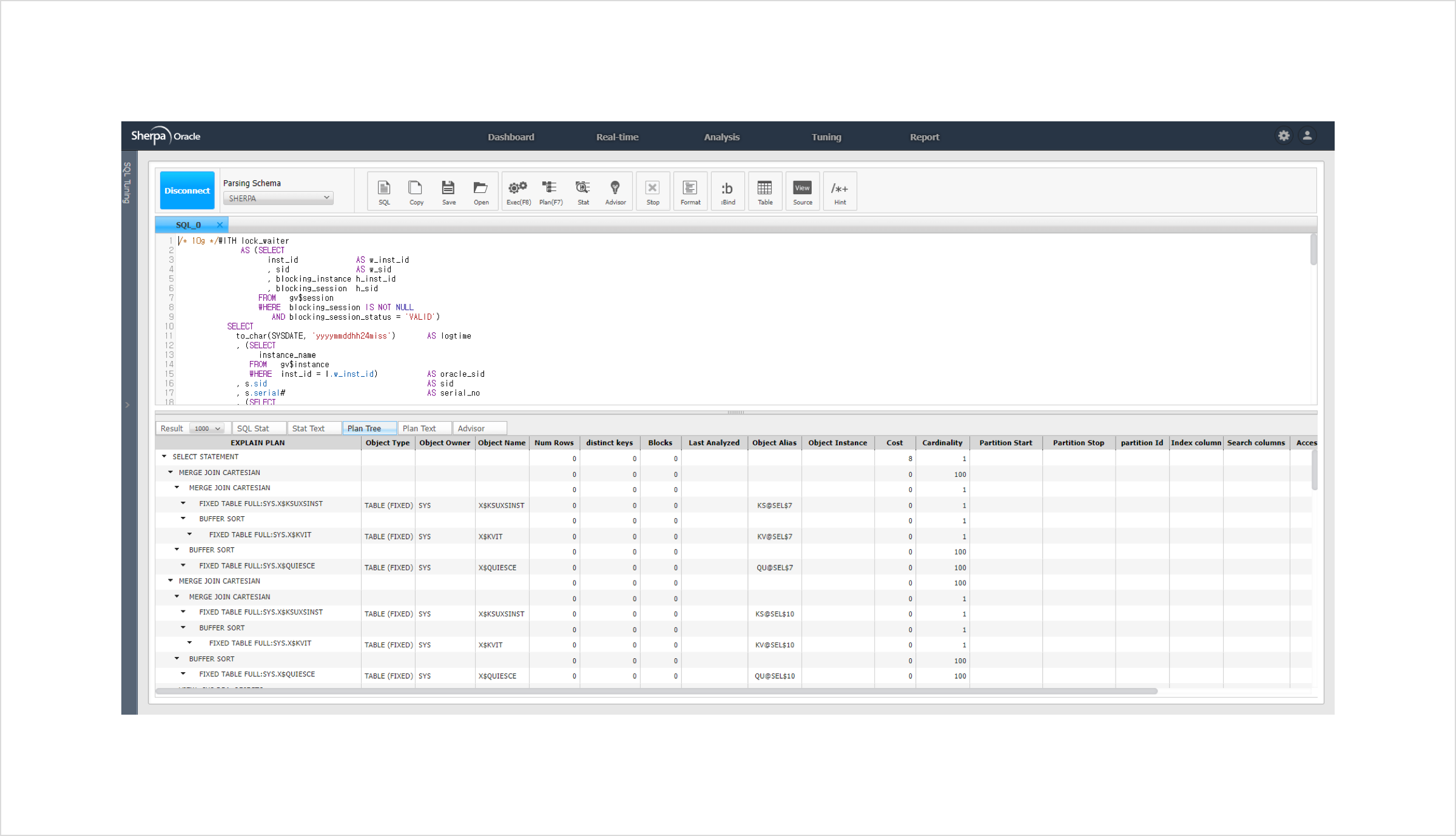
Task: Collapse the SELECT STATEMENT plan node
Action: pyautogui.click(x=164, y=456)
